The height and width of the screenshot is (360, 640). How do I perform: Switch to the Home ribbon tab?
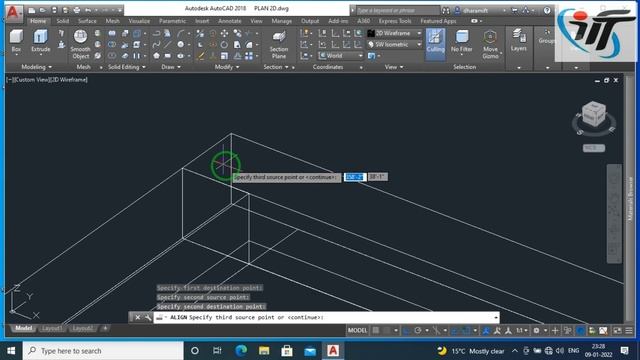click(x=38, y=21)
